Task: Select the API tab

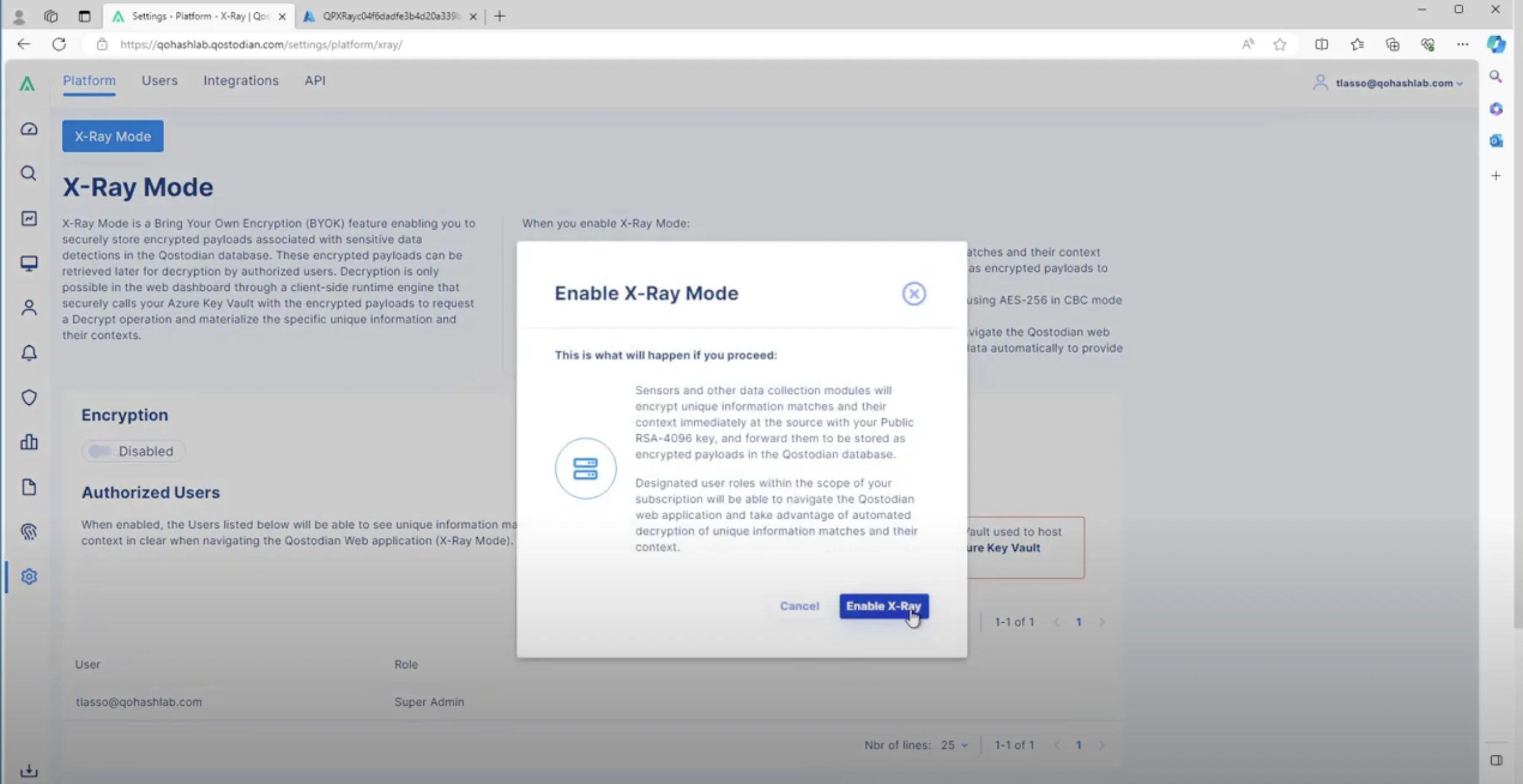Action: 315,81
